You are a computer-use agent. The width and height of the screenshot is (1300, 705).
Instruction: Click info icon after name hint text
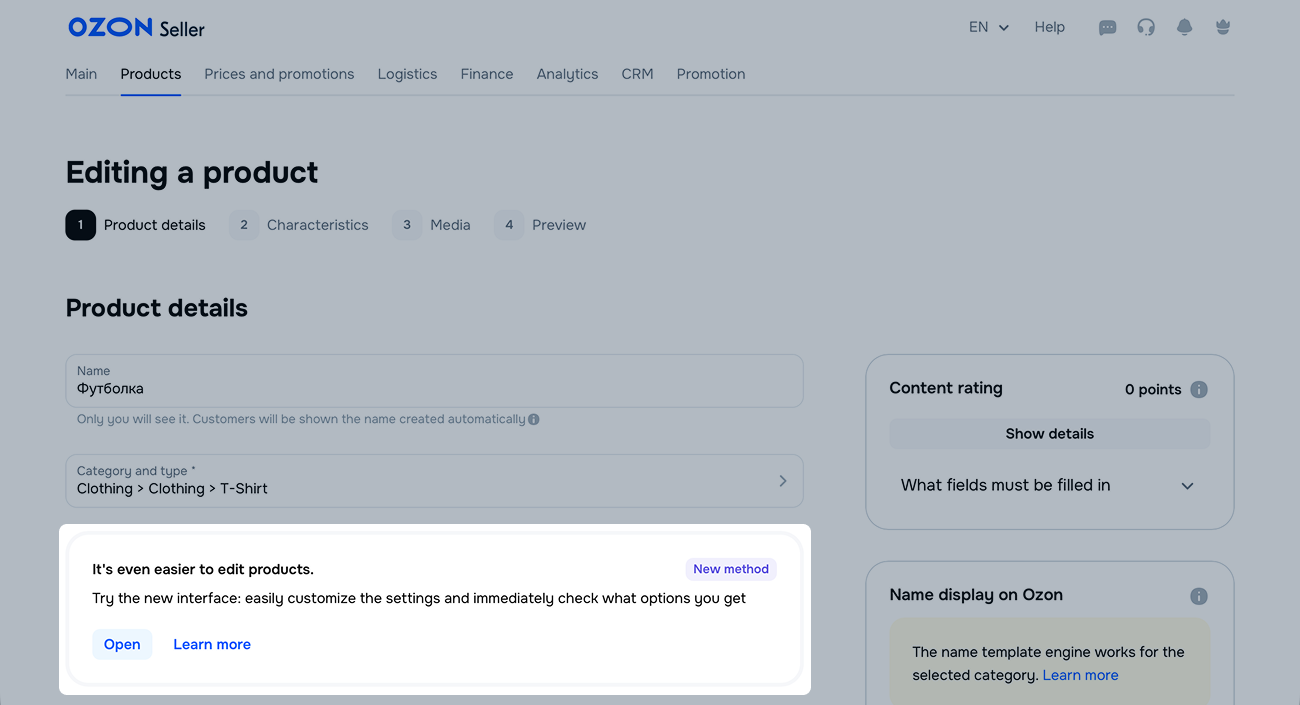pyautogui.click(x=534, y=420)
